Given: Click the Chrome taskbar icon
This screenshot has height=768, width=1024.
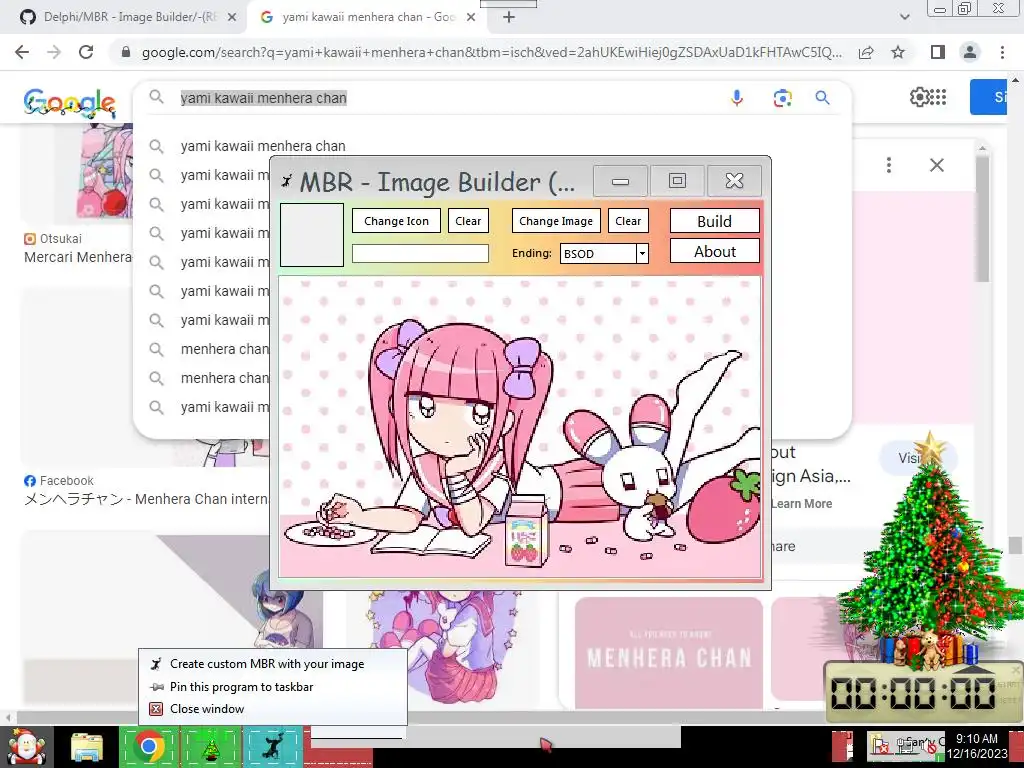Looking at the screenshot, I should point(149,746).
